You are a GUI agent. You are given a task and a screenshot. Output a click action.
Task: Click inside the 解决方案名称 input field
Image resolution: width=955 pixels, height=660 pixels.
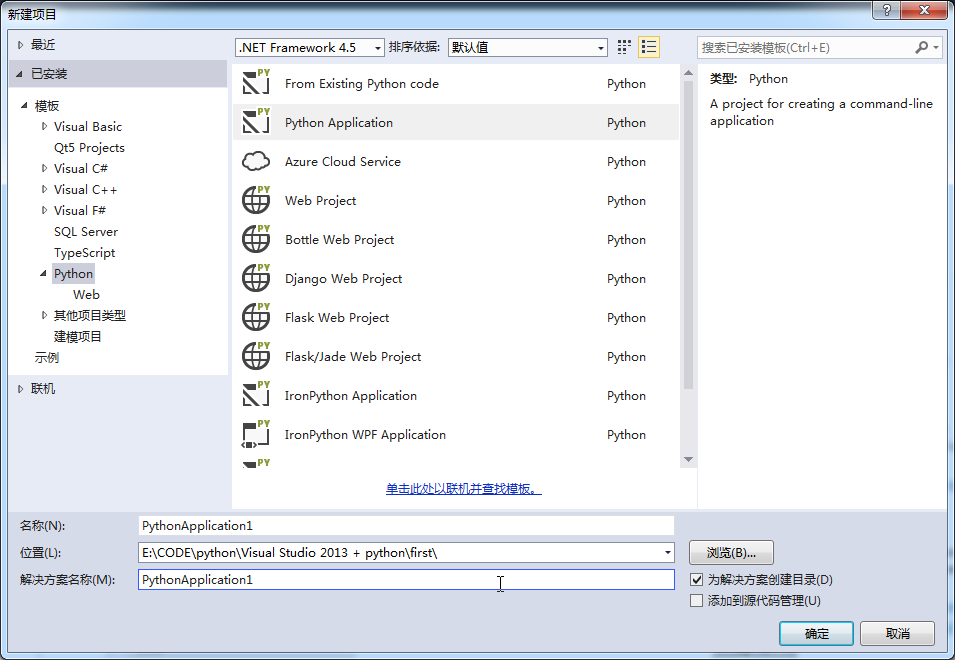pyautogui.click(x=400, y=579)
